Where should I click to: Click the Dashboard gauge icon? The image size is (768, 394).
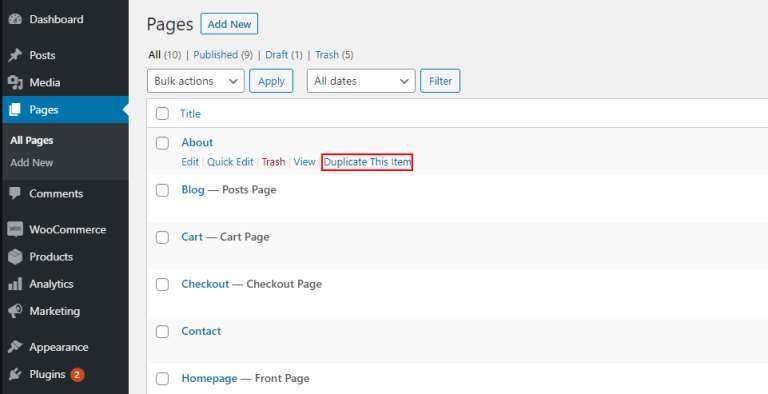pos(15,20)
